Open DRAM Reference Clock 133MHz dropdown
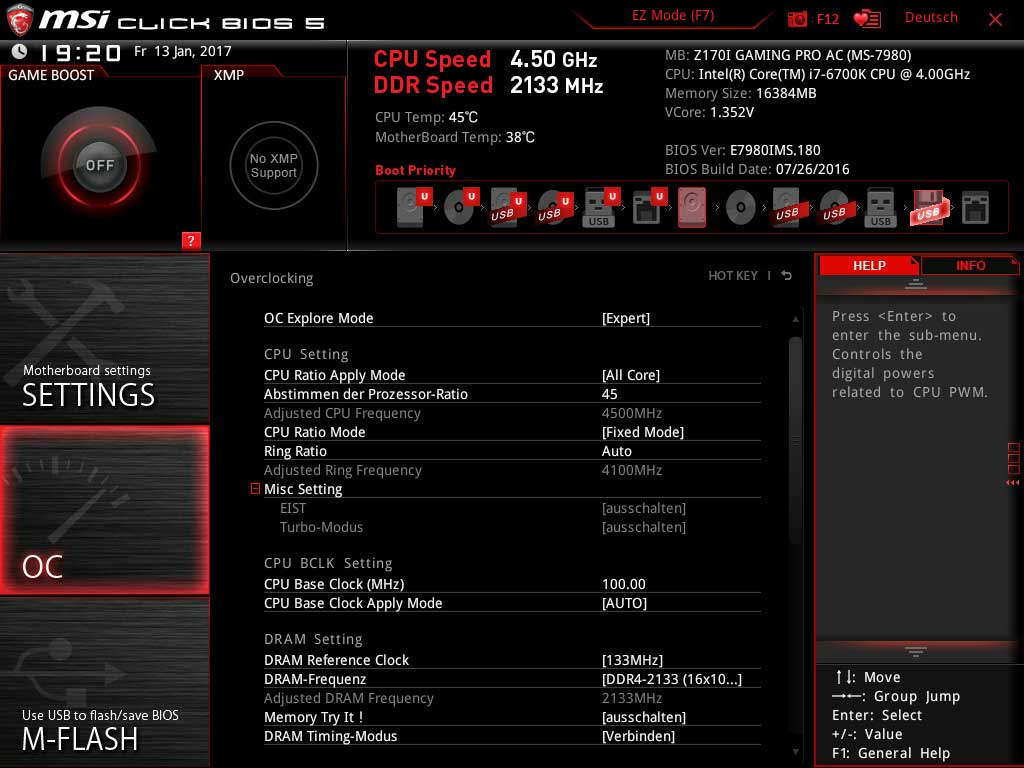Image resolution: width=1024 pixels, height=768 pixels. coord(632,660)
